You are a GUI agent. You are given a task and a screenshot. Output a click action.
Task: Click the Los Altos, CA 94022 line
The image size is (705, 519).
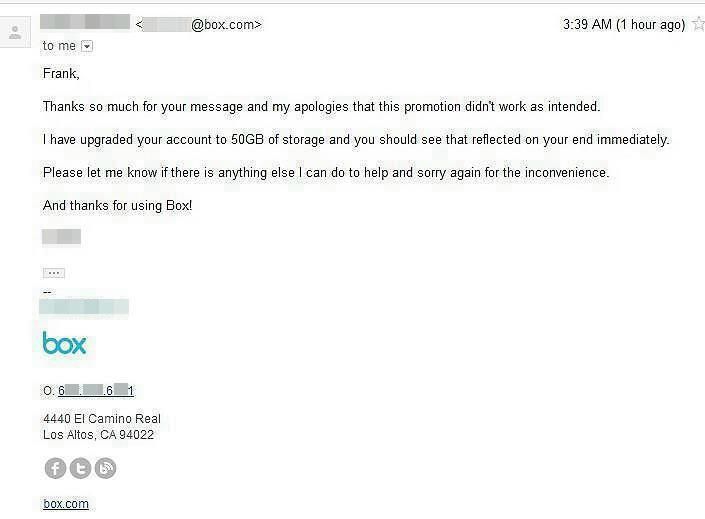(98, 435)
